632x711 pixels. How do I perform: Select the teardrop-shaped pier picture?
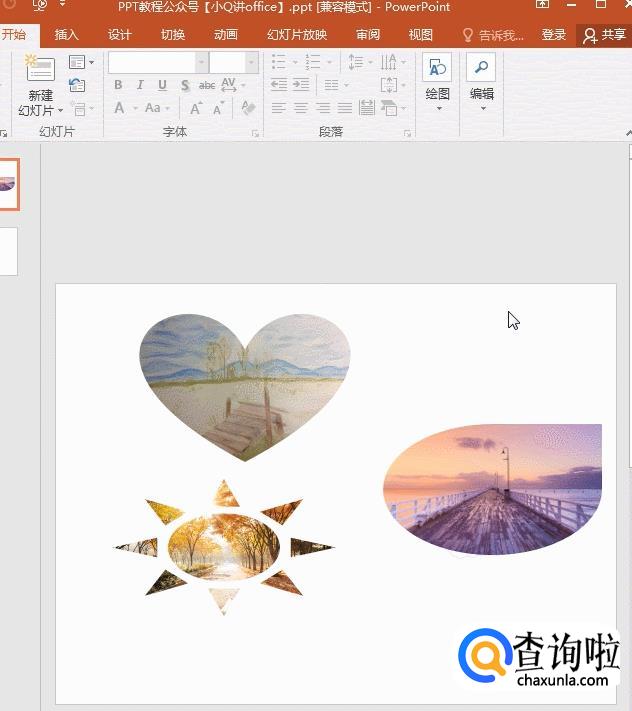[492, 489]
